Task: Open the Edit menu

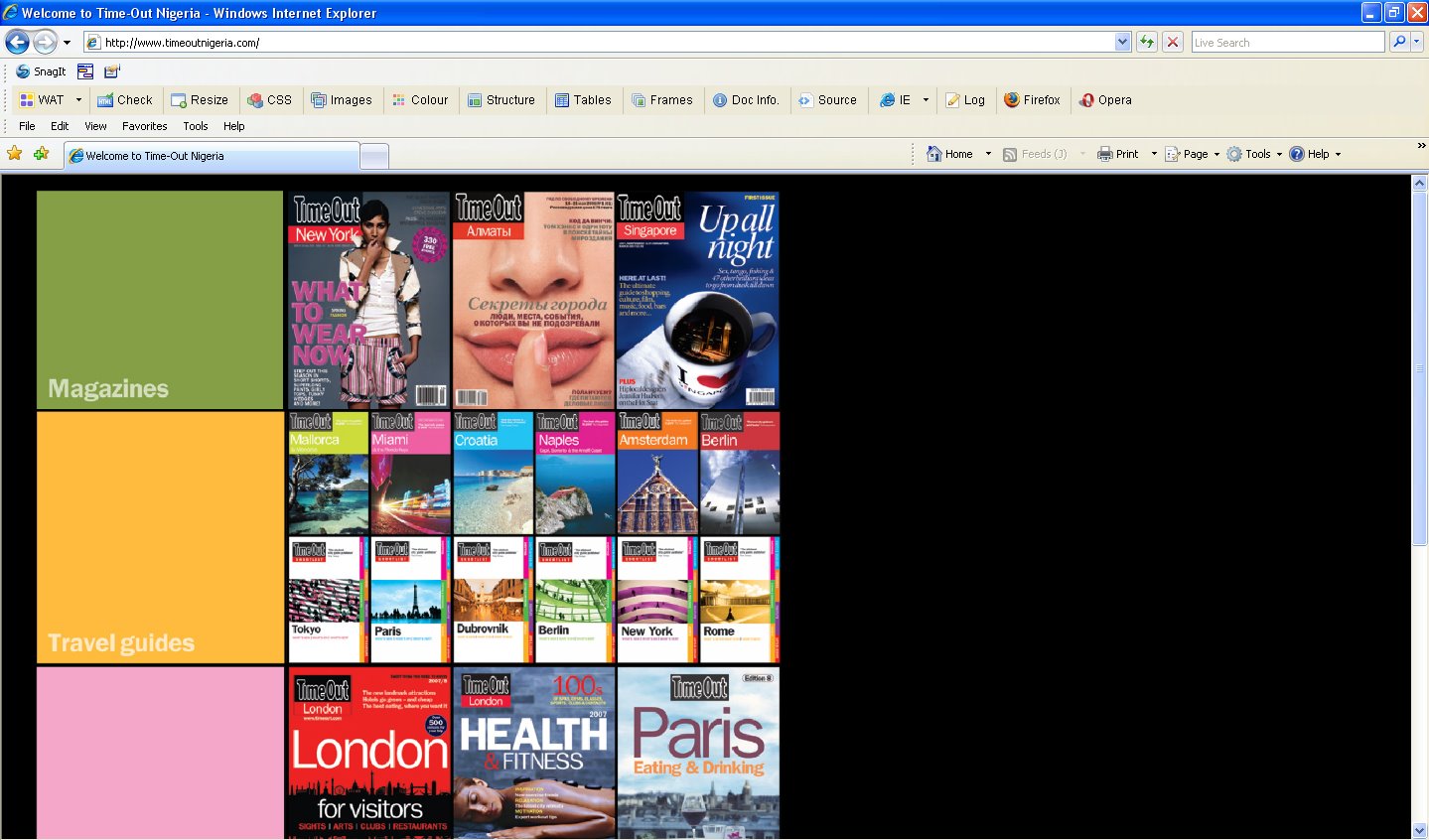Action: pyautogui.click(x=60, y=126)
